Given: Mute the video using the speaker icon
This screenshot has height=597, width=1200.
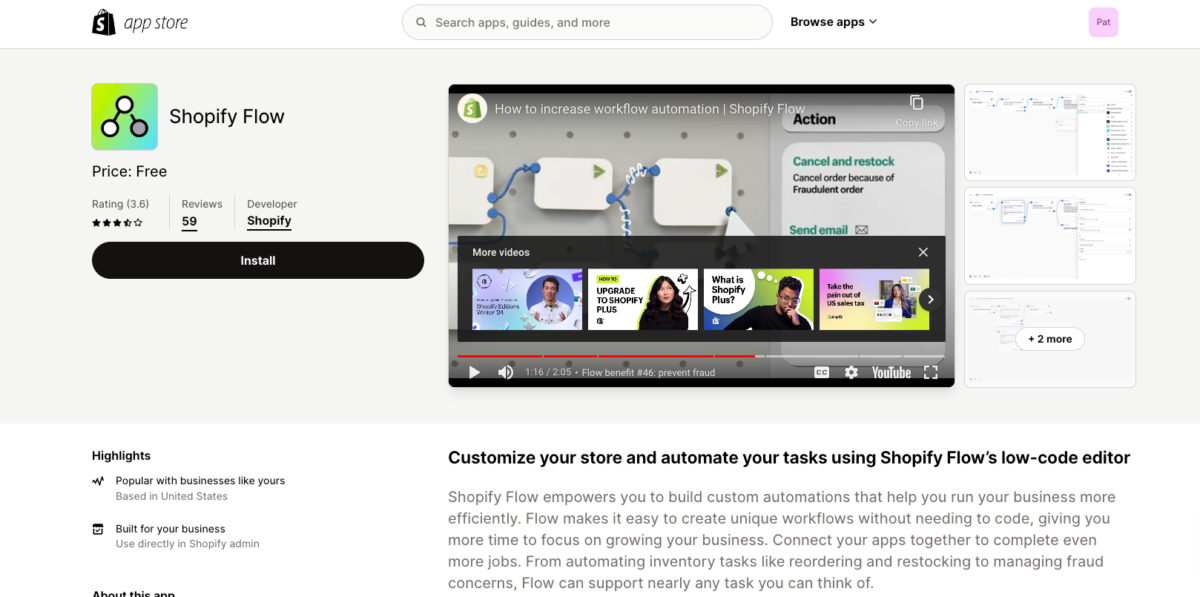Looking at the screenshot, I should [506, 372].
